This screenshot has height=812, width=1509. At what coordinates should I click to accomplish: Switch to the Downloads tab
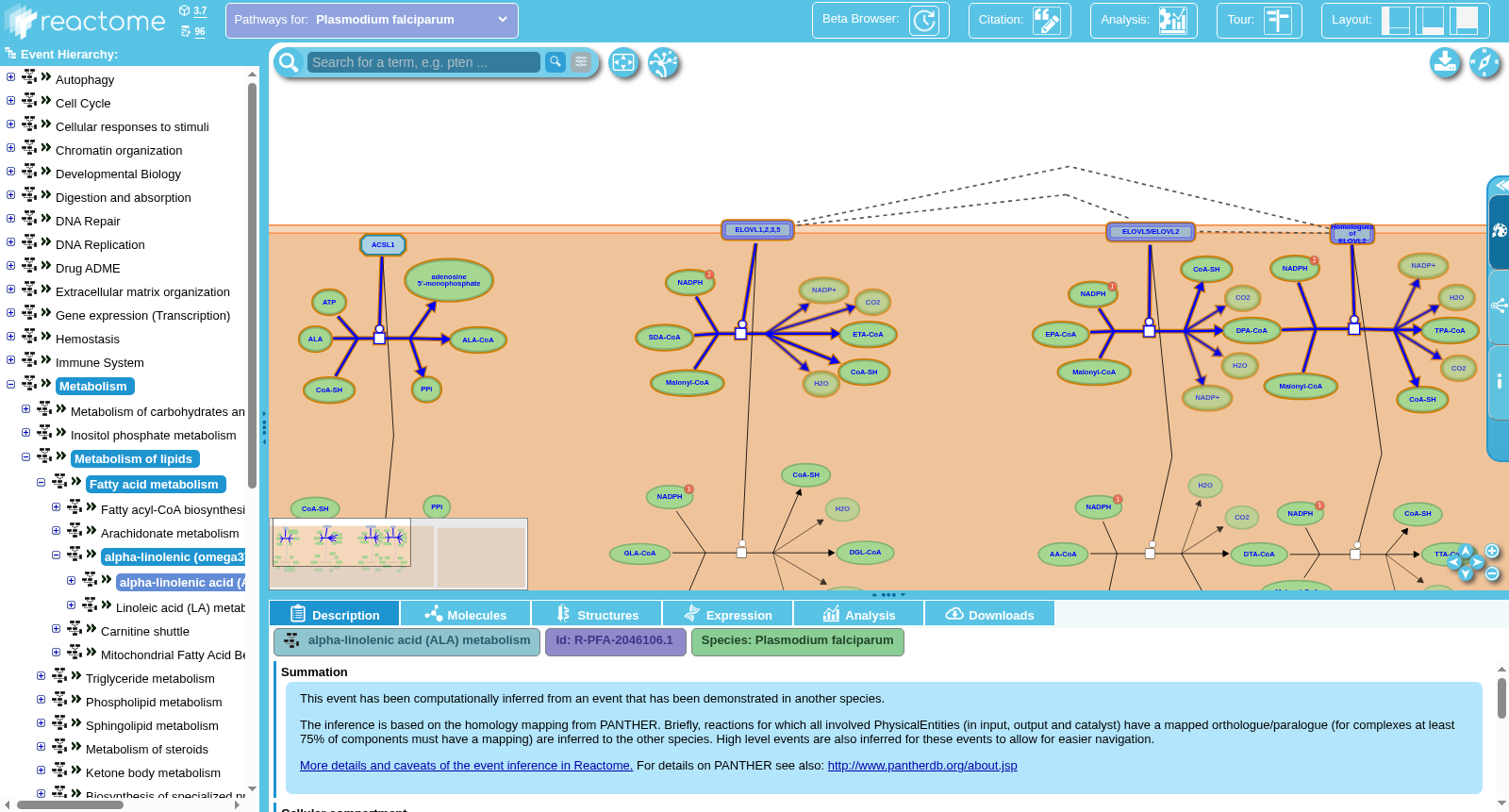[990, 614]
